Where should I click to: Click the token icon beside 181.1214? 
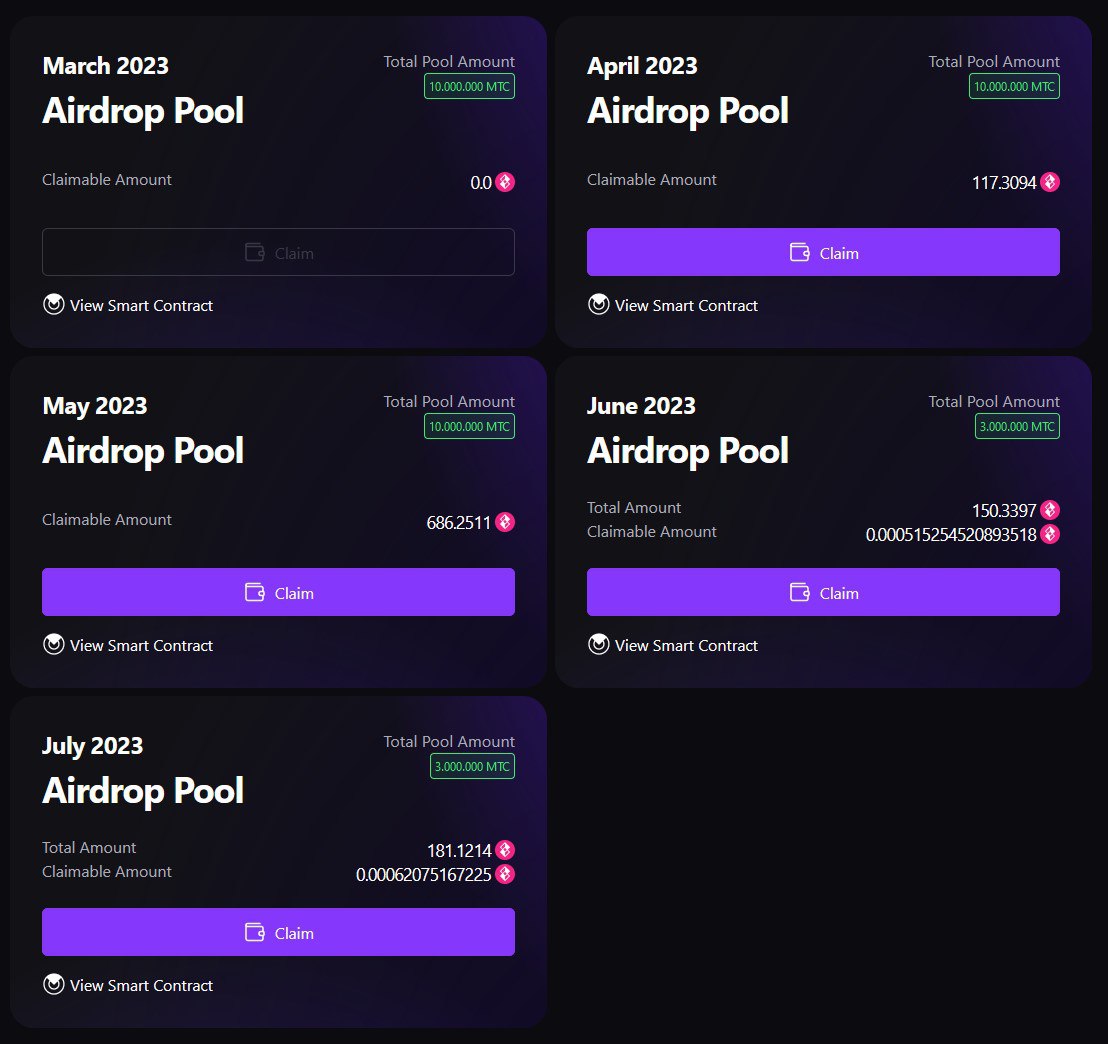pos(505,849)
